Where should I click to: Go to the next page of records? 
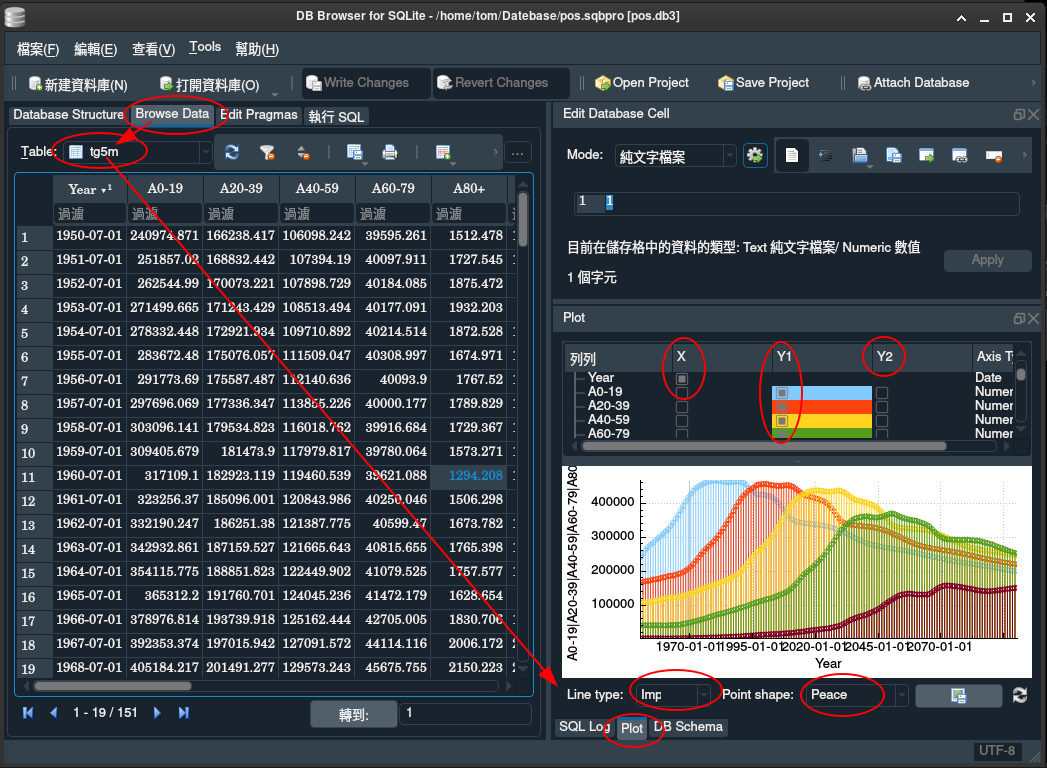click(x=157, y=713)
